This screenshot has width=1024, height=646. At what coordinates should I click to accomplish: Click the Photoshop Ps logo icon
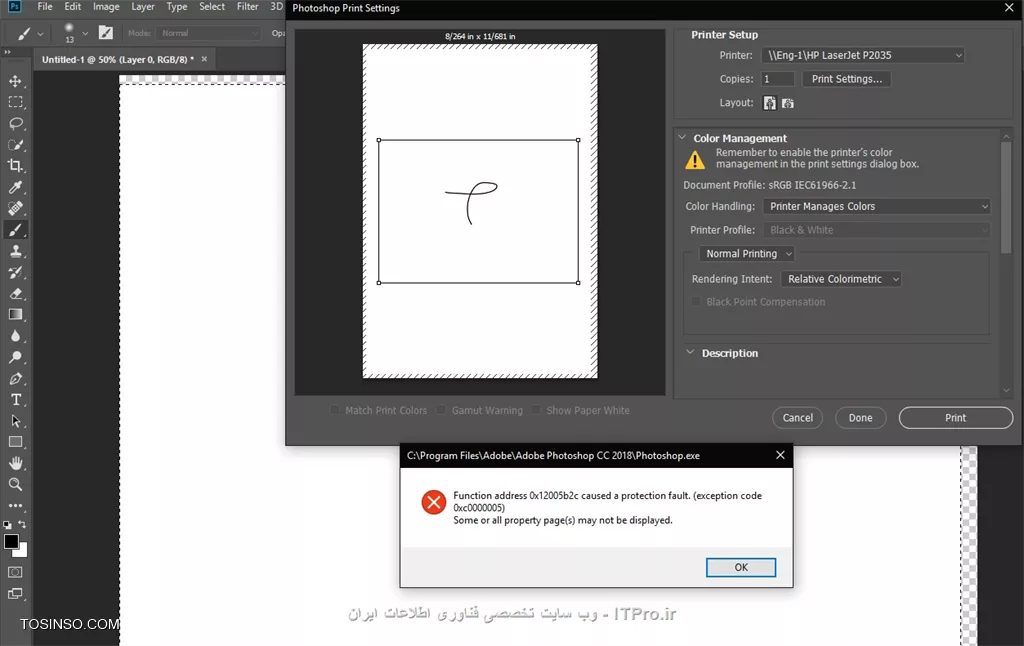click(x=14, y=7)
